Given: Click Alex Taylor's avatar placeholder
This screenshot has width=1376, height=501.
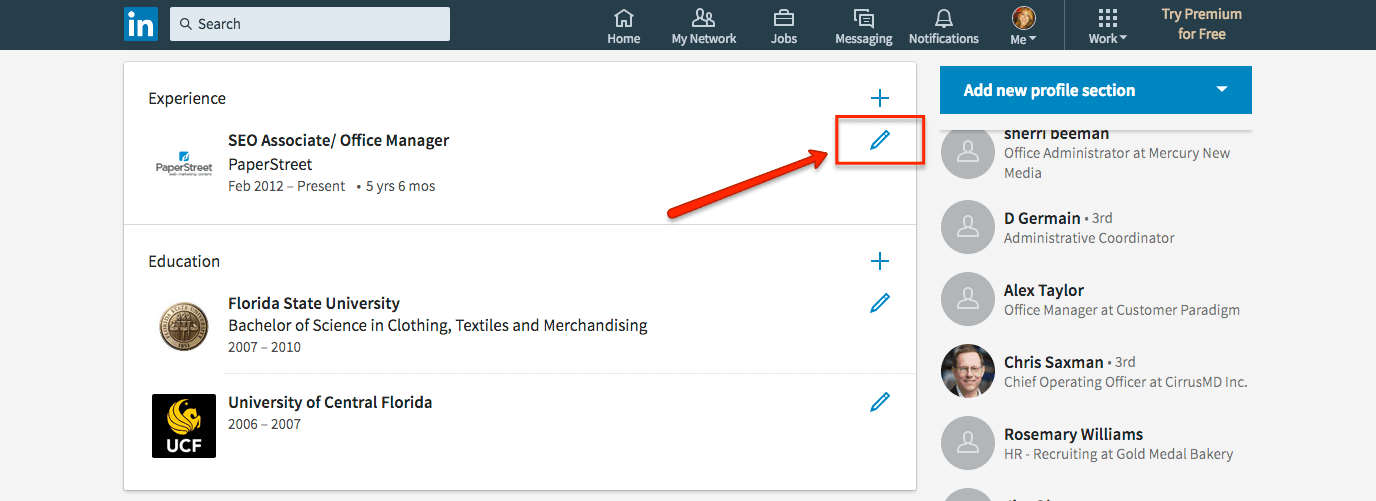Looking at the screenshot, I should pos(968,299).
